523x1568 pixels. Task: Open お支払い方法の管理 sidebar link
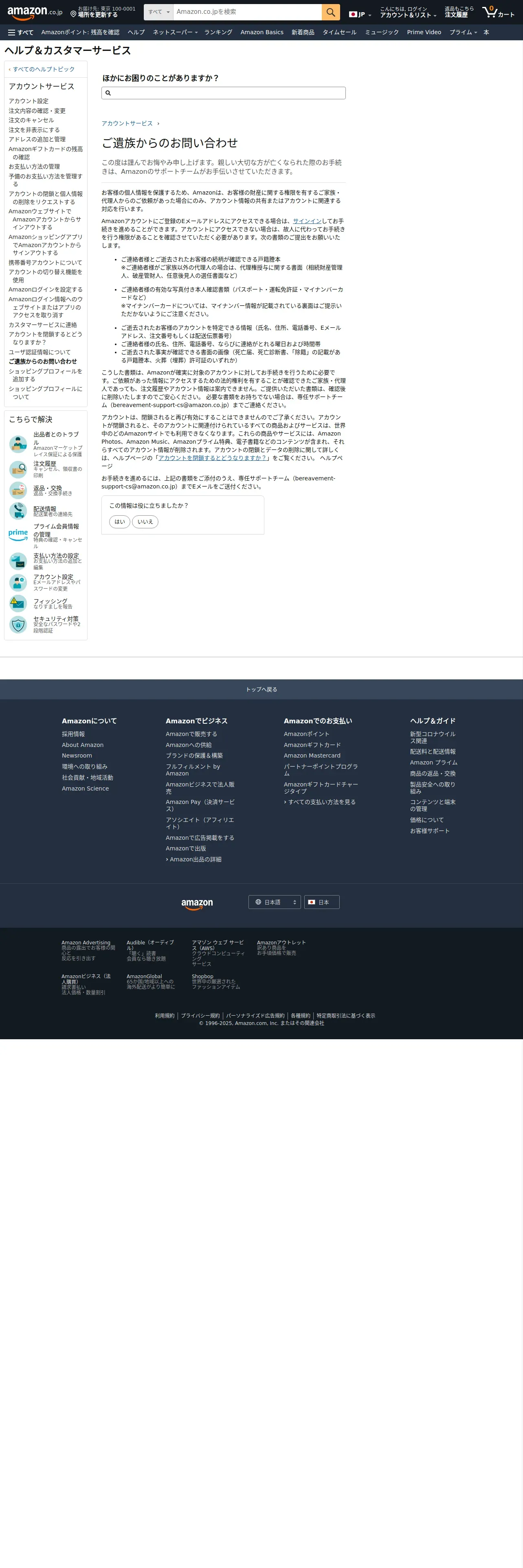[34, 167]
